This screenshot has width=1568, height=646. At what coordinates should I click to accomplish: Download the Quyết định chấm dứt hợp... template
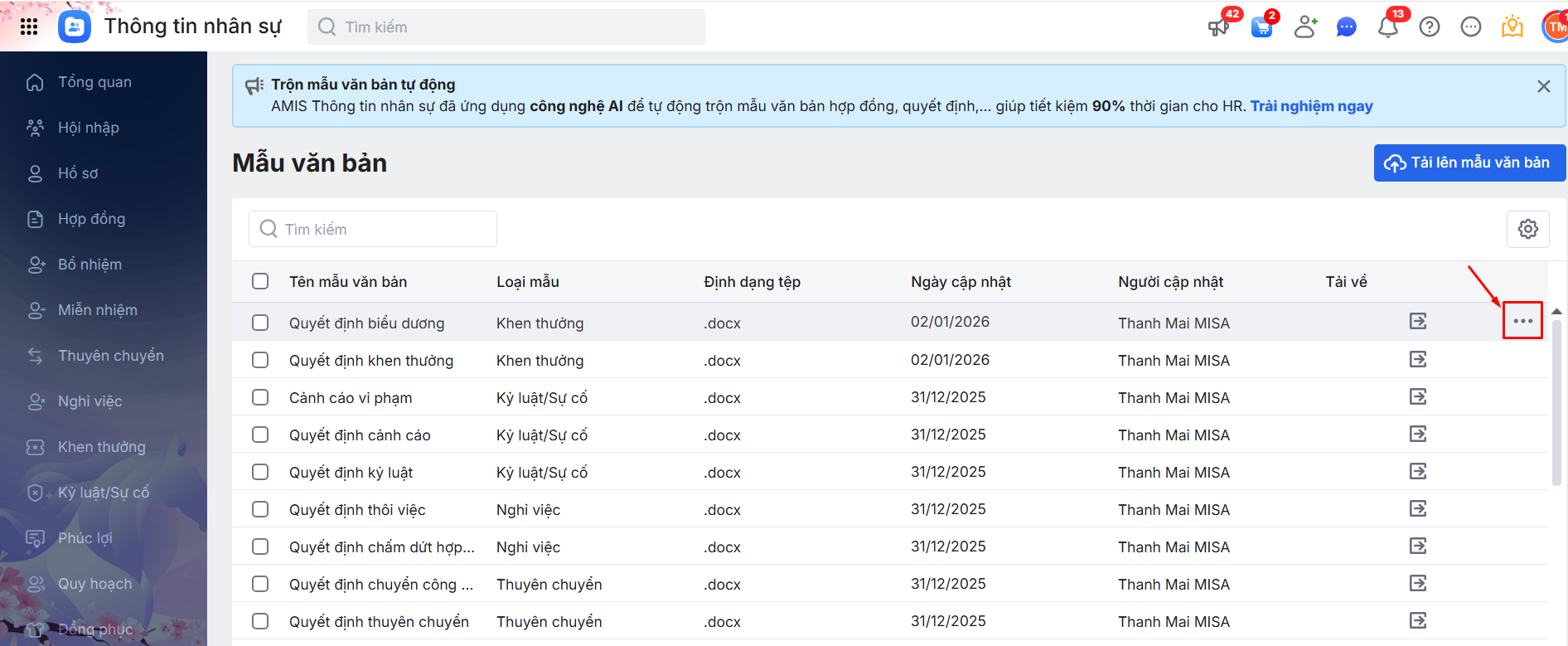point(1418,546)
